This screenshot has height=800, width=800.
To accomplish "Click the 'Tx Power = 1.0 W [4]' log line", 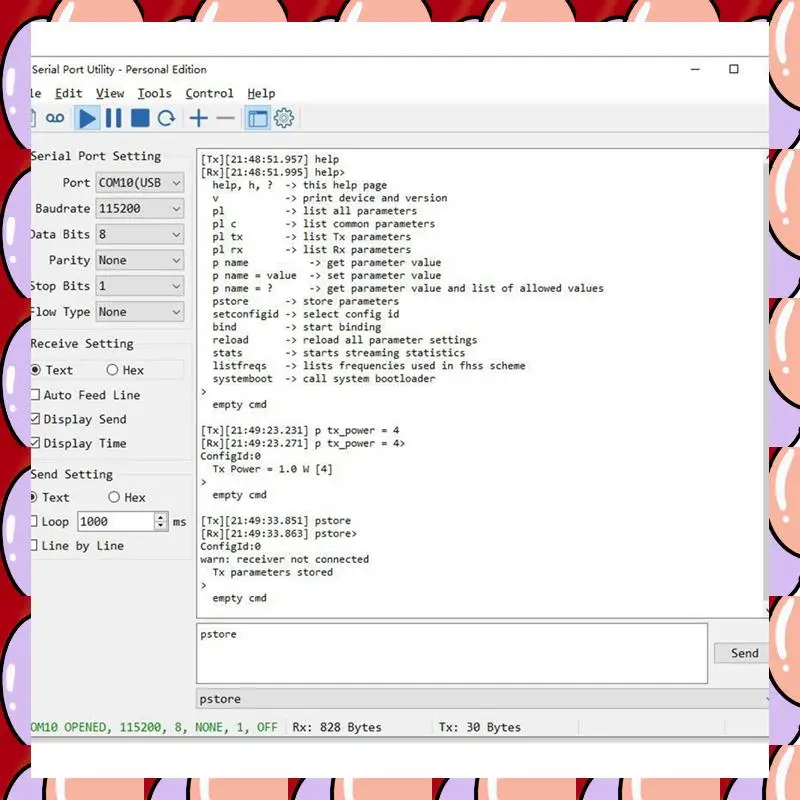I will point(272,469).
